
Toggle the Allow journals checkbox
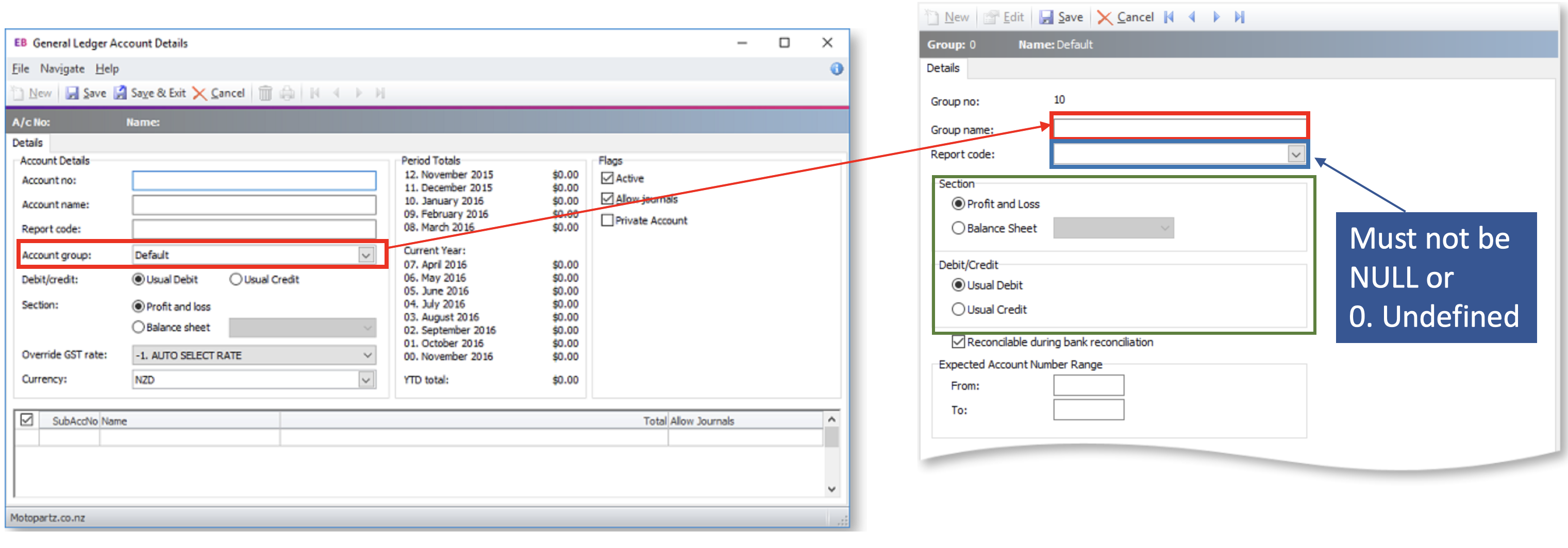(607, 199)
